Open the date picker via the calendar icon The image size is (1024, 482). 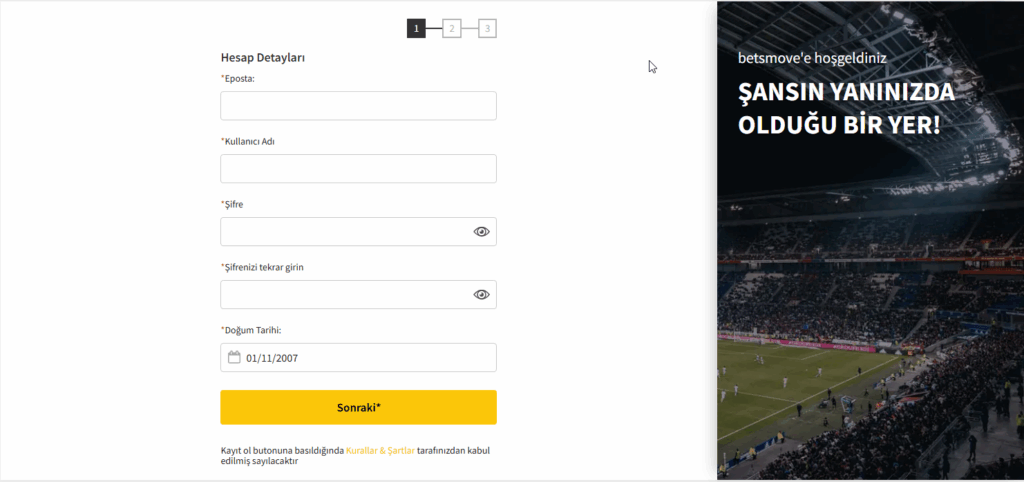click(x=234, y=357)
